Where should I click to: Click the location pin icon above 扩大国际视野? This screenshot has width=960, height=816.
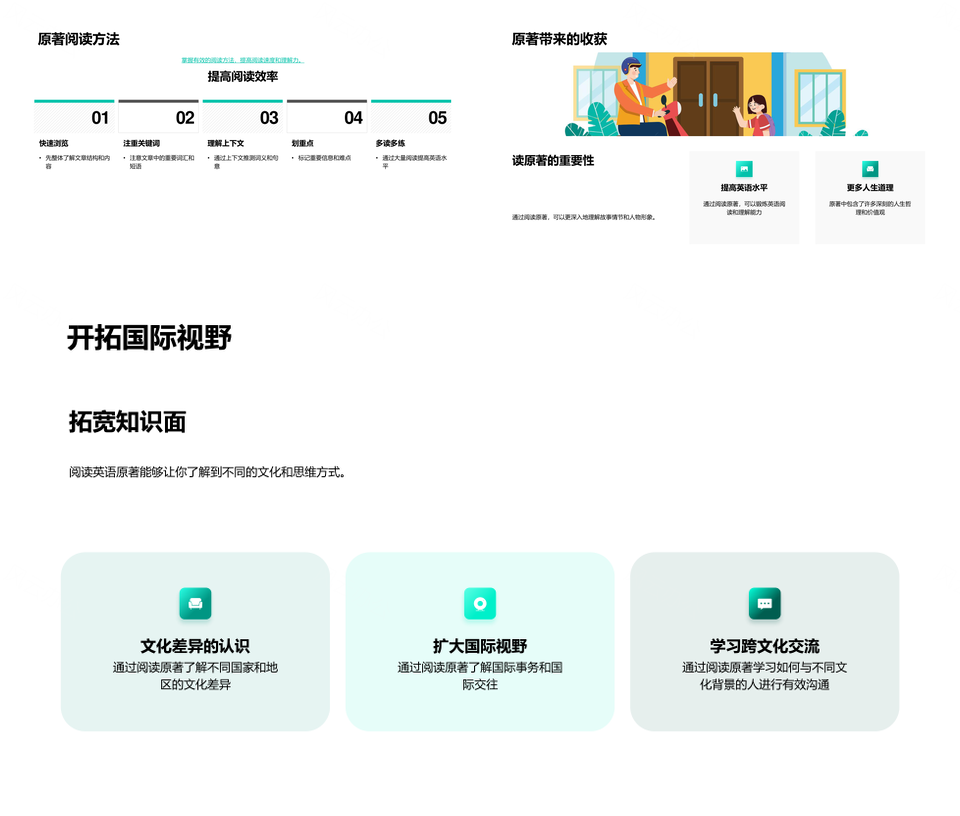click(480, 603)
